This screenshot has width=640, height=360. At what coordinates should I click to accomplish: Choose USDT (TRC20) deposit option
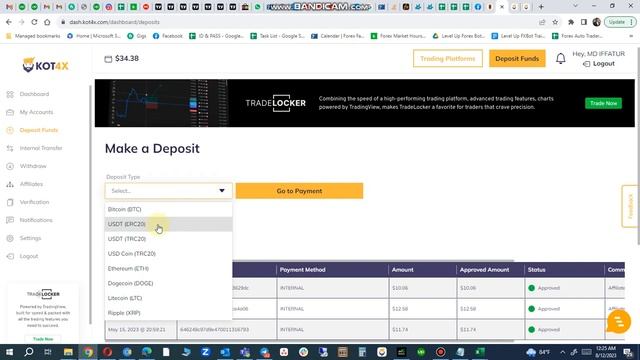169,239
